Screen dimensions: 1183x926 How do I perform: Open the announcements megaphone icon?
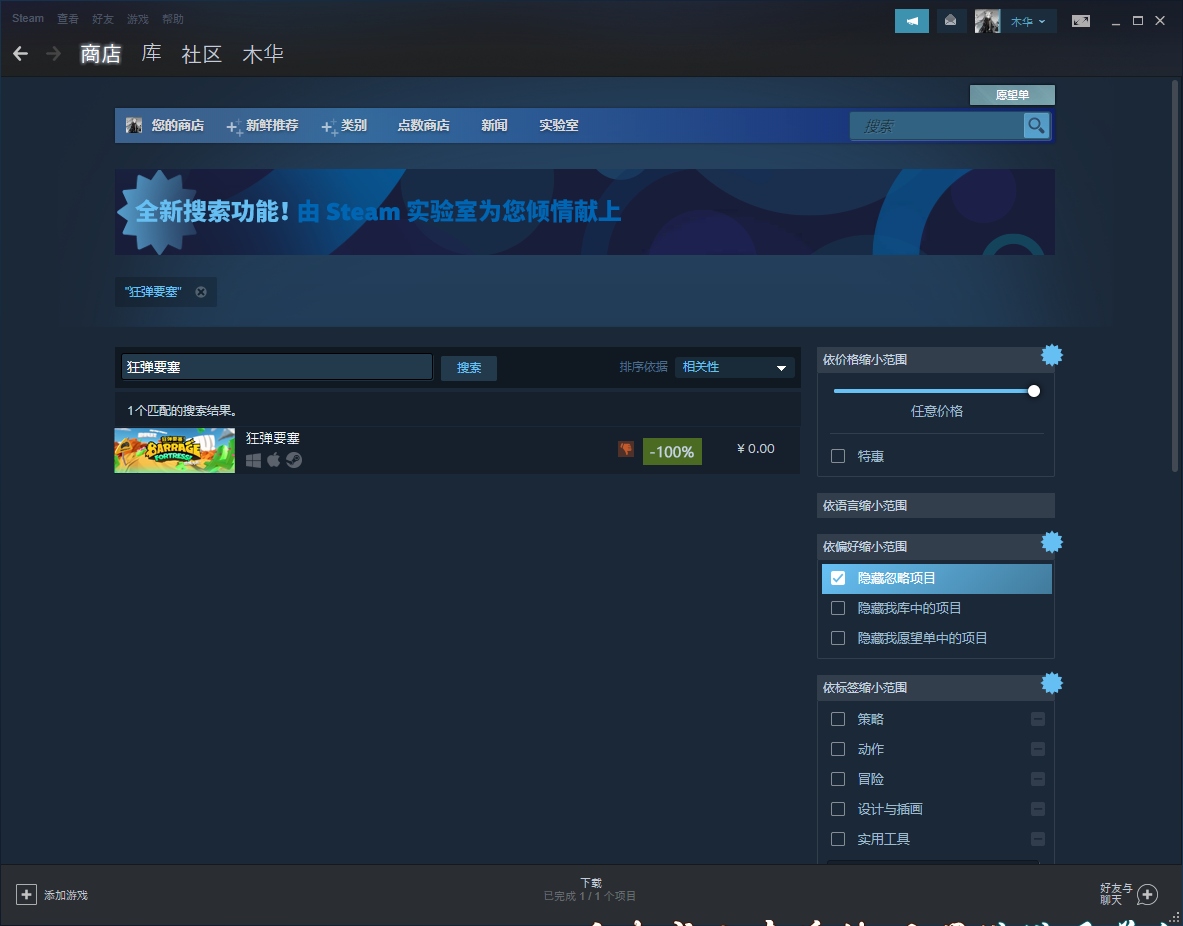(911, 21)
